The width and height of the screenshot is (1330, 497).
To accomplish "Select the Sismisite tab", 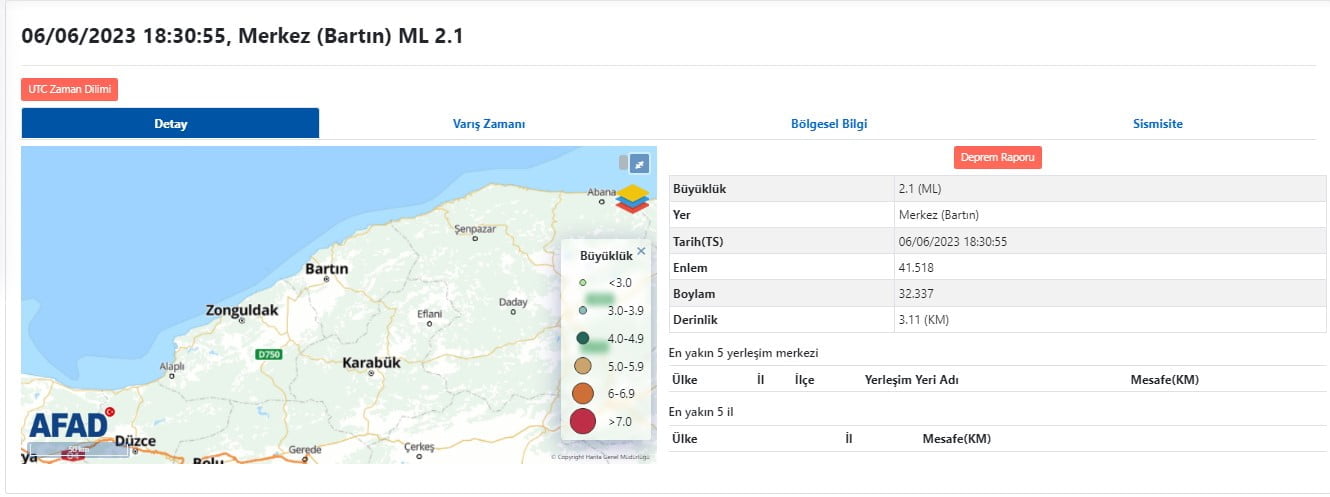I will [1158, 124].
